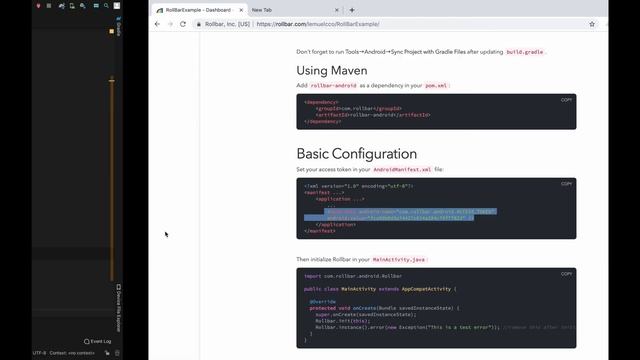
Task: Click the highlighted meta-data android:name line
Action: (x=411, y=211)
